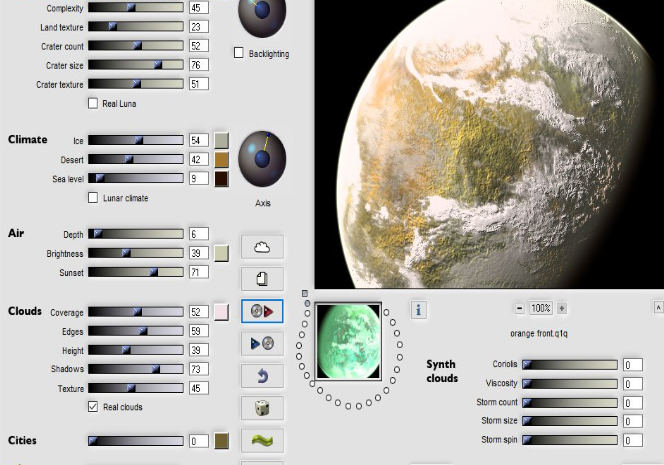Viewport: 664px width, 465px height.
Task: Randomize settings with the dice button
Action: (262, 408)
